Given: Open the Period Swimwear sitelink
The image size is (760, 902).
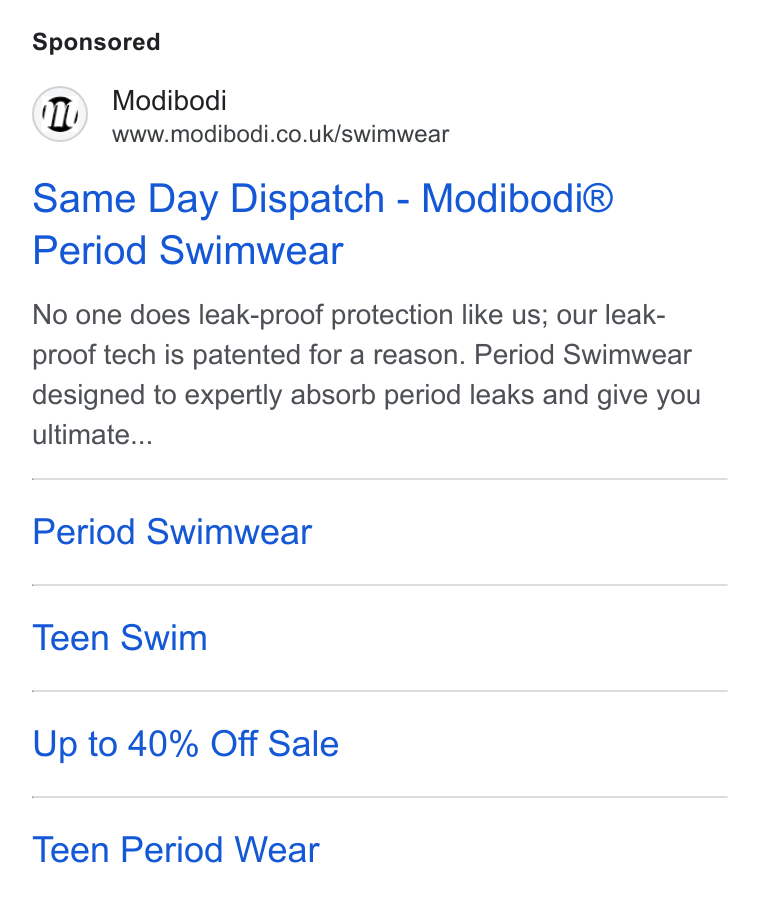Looking at the screenshot, I should pyautogui.click(x=172, y=532).
